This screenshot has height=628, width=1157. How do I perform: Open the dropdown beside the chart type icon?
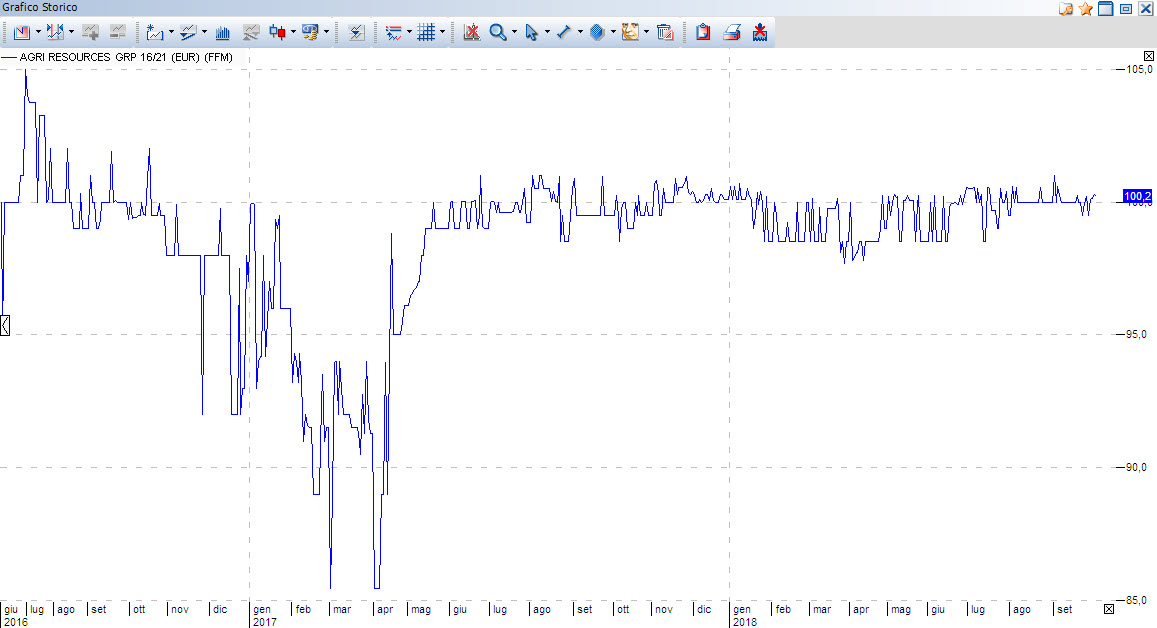tap(38, 32)
